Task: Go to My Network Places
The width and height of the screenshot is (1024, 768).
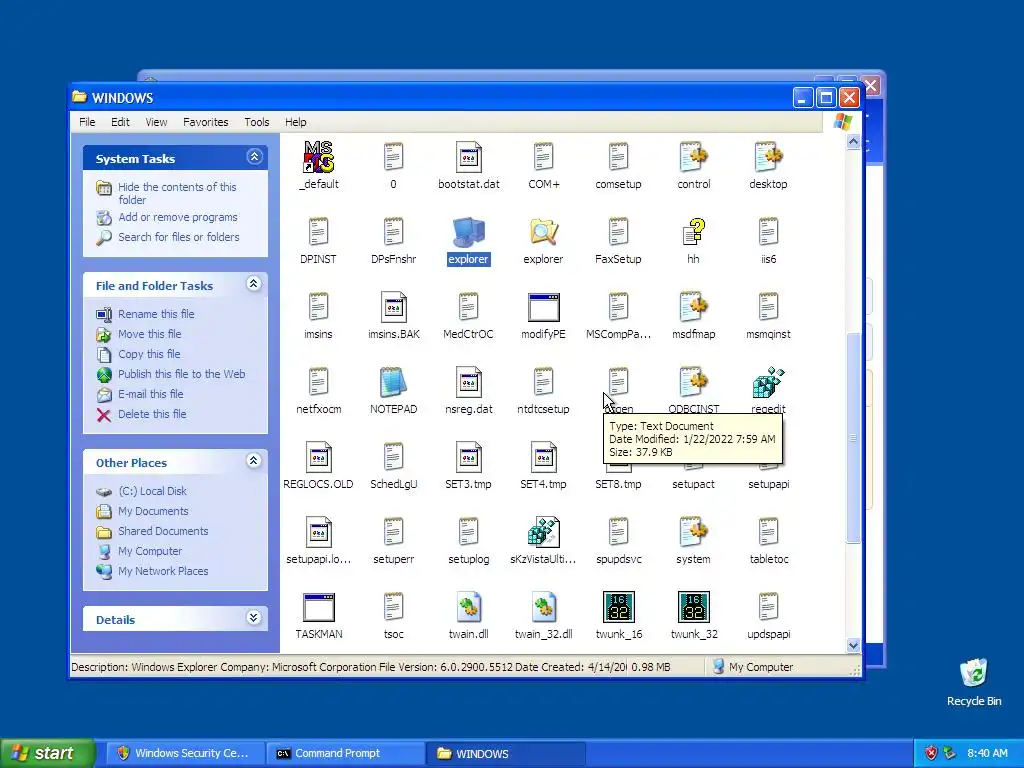Action: click(x=163, y=571)
